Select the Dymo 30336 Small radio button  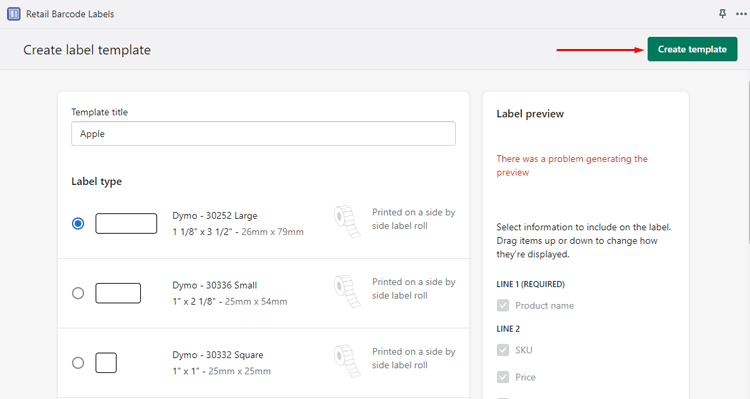(78, 293)
